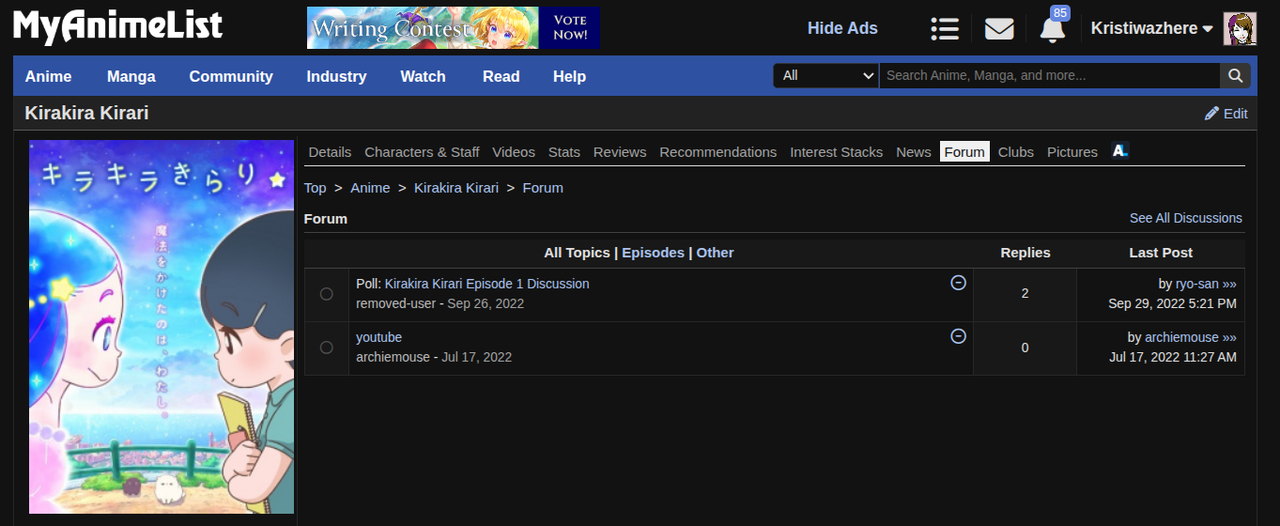
Task: Click the Hide Ads link
Action: [x=842, y=28]
